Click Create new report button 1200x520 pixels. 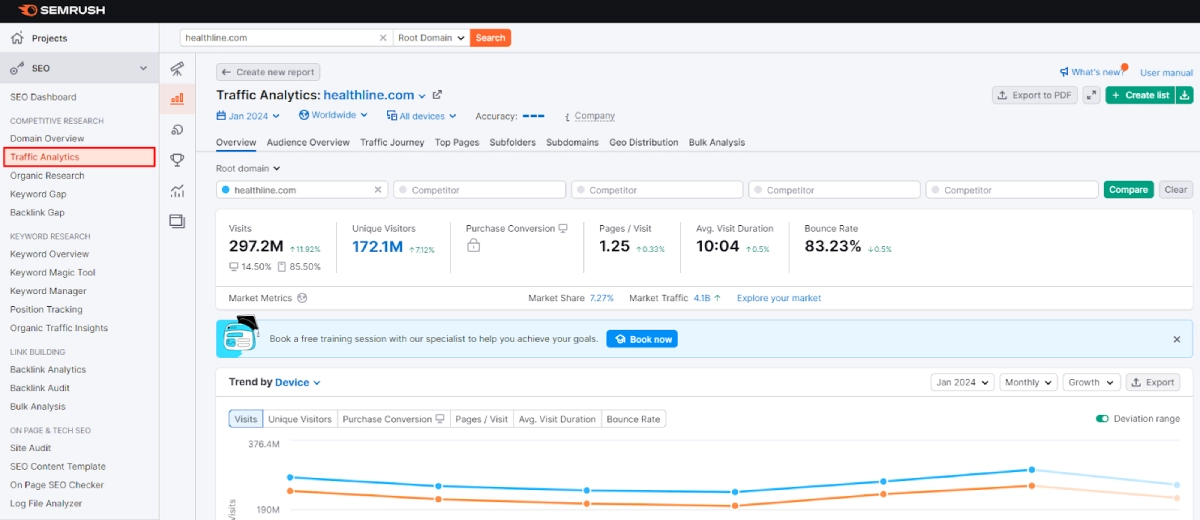[268, 72]
